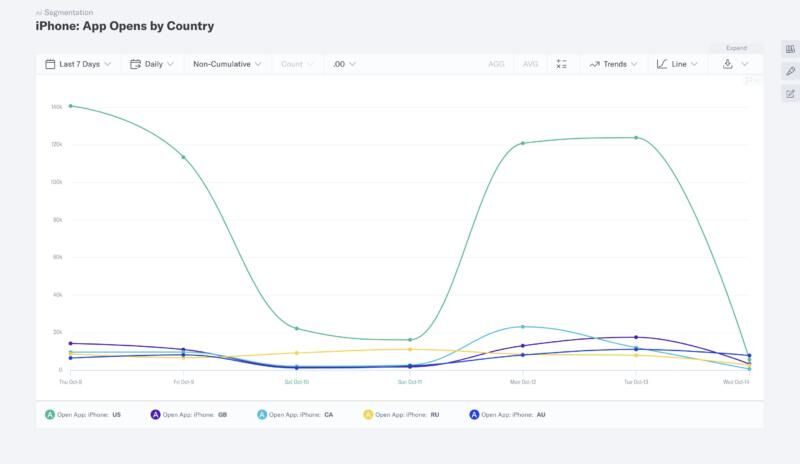Image resolution: width=800 pixels, height=464 pixels.
Task: Click the pencil edit icon in the sidebar
Action: click(x=790, y=71)
